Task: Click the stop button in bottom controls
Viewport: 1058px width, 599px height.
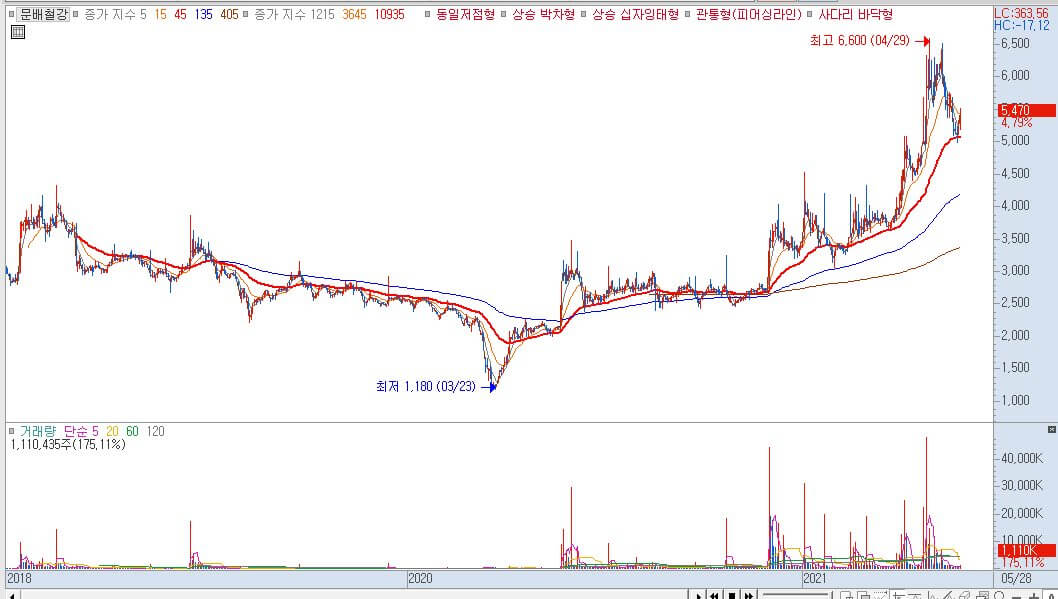Action: (732, 594)
